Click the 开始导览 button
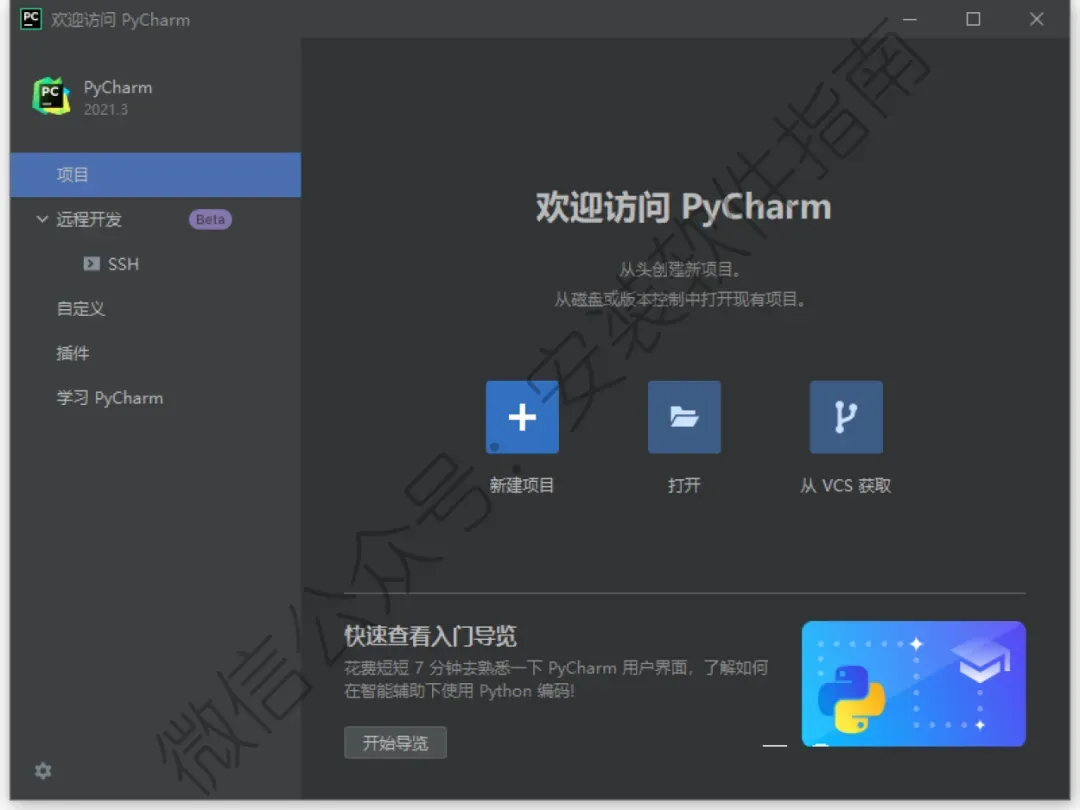The width and height of the screenshot is (1080, 810). point(395,742)
